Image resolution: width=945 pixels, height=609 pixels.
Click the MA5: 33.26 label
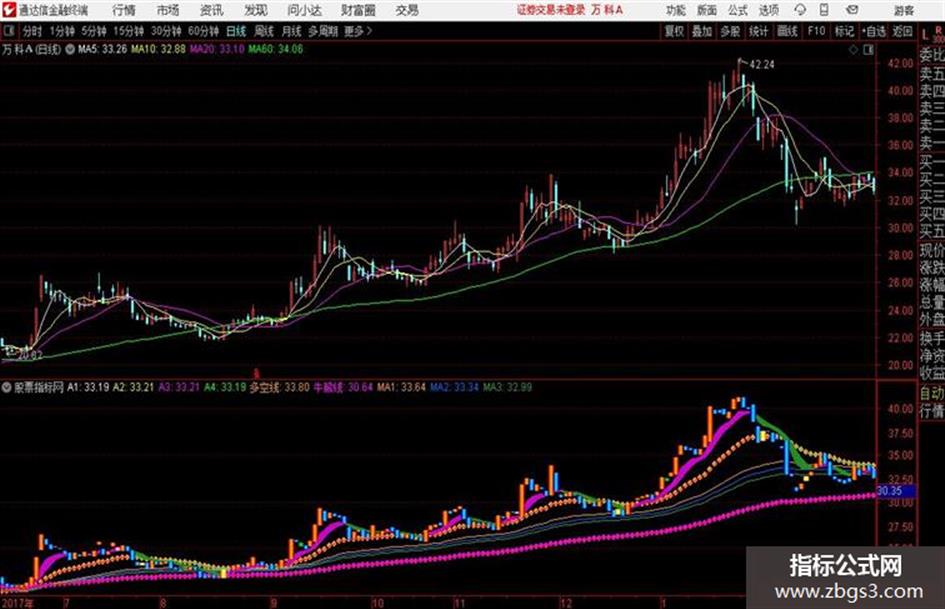(102, 49)
